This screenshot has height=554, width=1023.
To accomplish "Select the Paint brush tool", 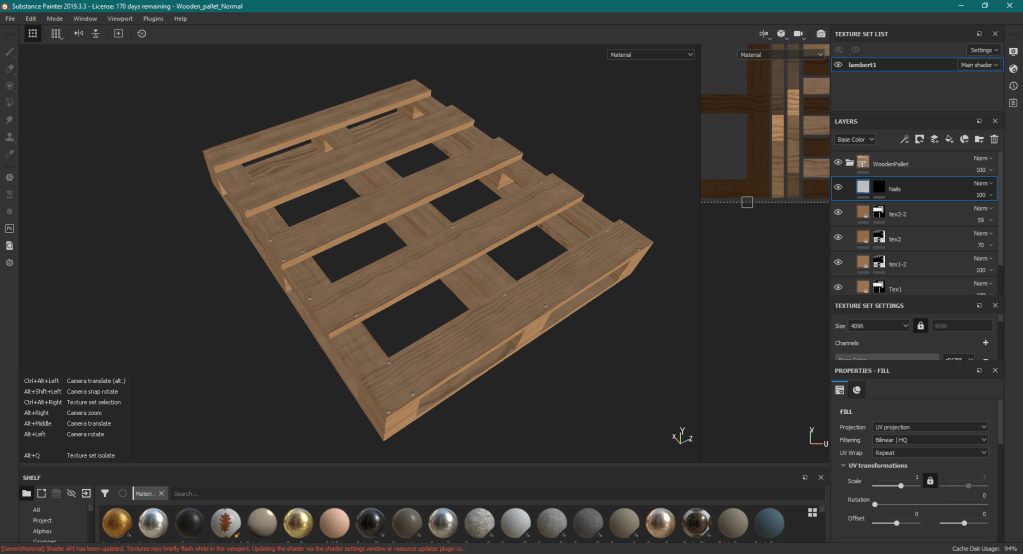I will click(x=10, y=51).
